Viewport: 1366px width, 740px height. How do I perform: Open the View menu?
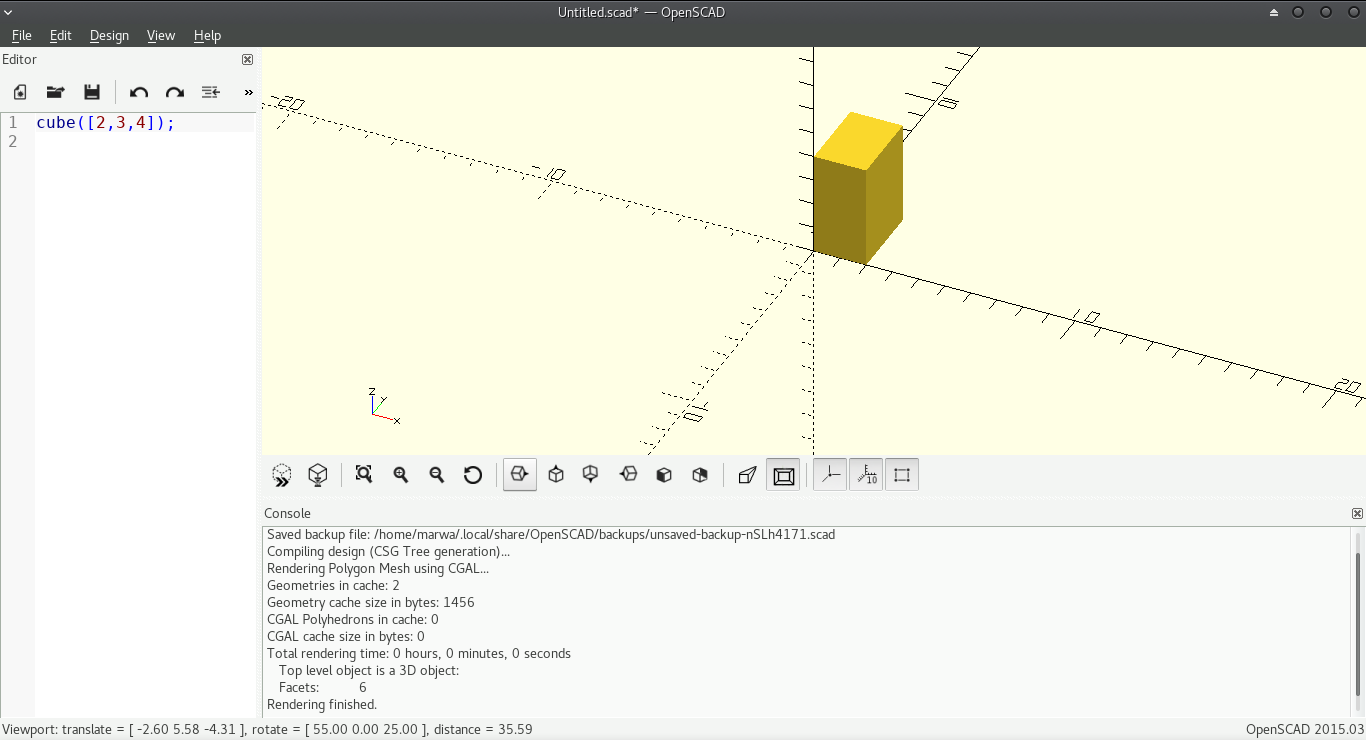pos(161,35)
